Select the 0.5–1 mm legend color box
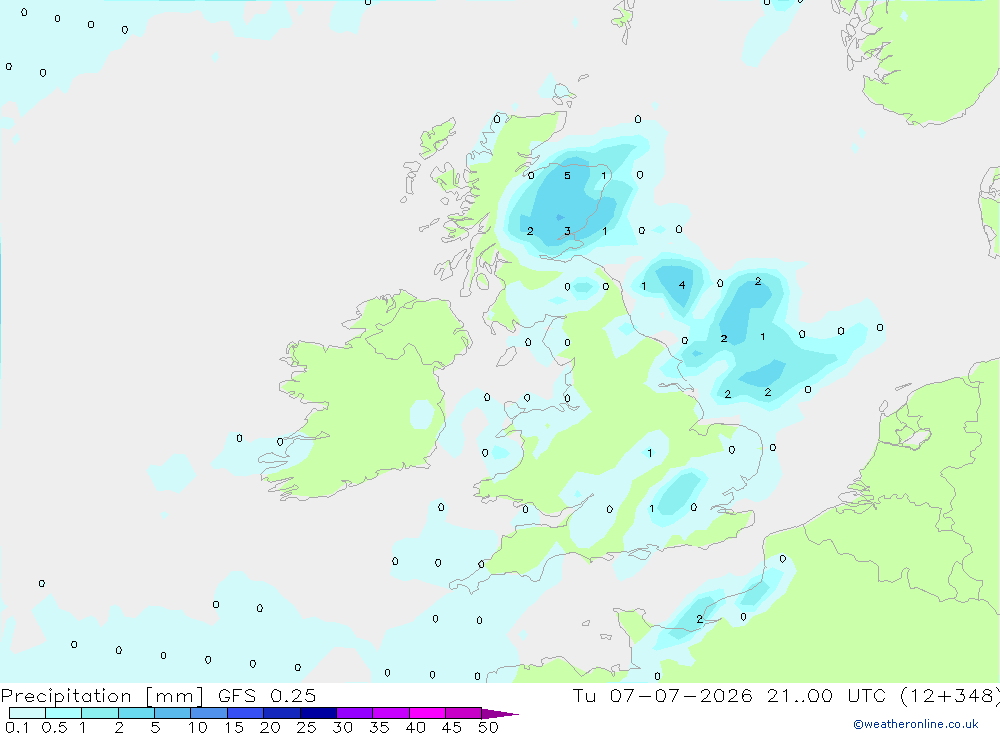This screenshot has height=733, width=1000. point(63,713)
